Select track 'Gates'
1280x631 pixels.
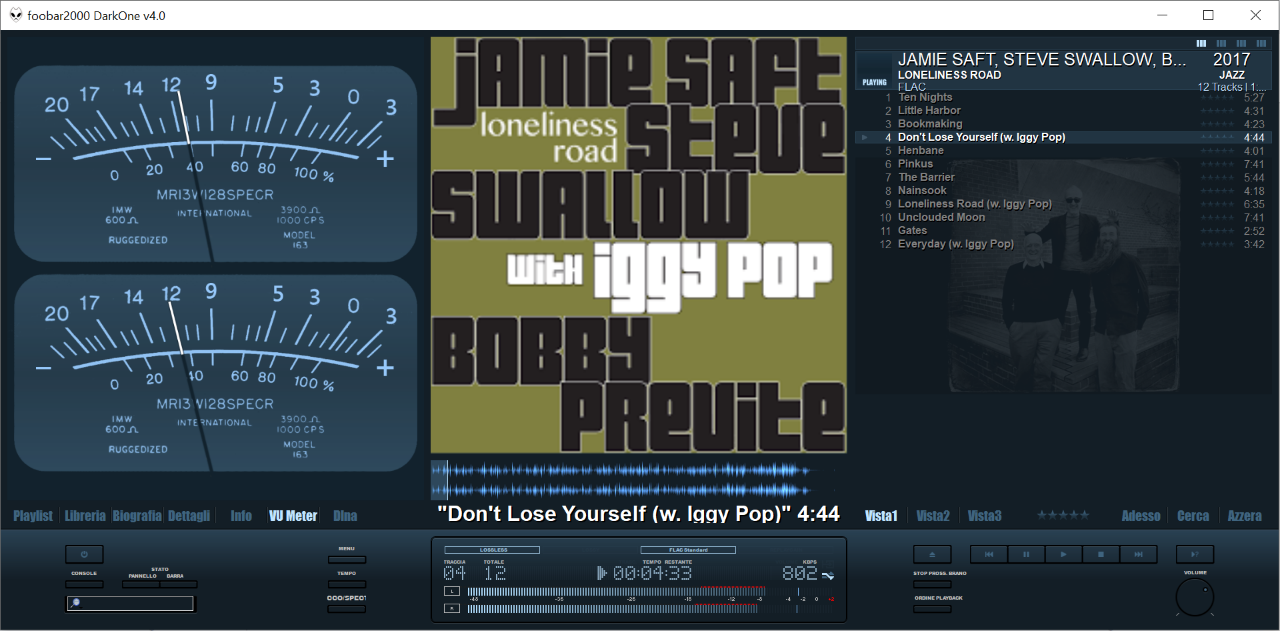tap(1064, 230)
